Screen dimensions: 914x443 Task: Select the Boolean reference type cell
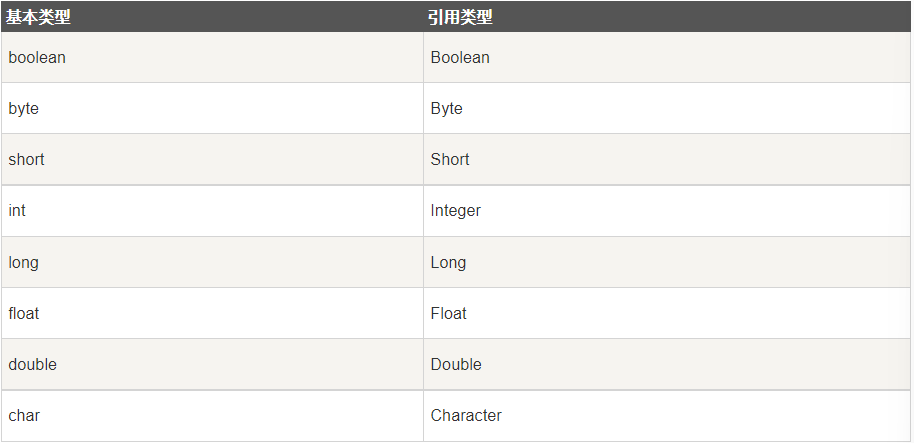pyautogui.click(x=460, y=58)
